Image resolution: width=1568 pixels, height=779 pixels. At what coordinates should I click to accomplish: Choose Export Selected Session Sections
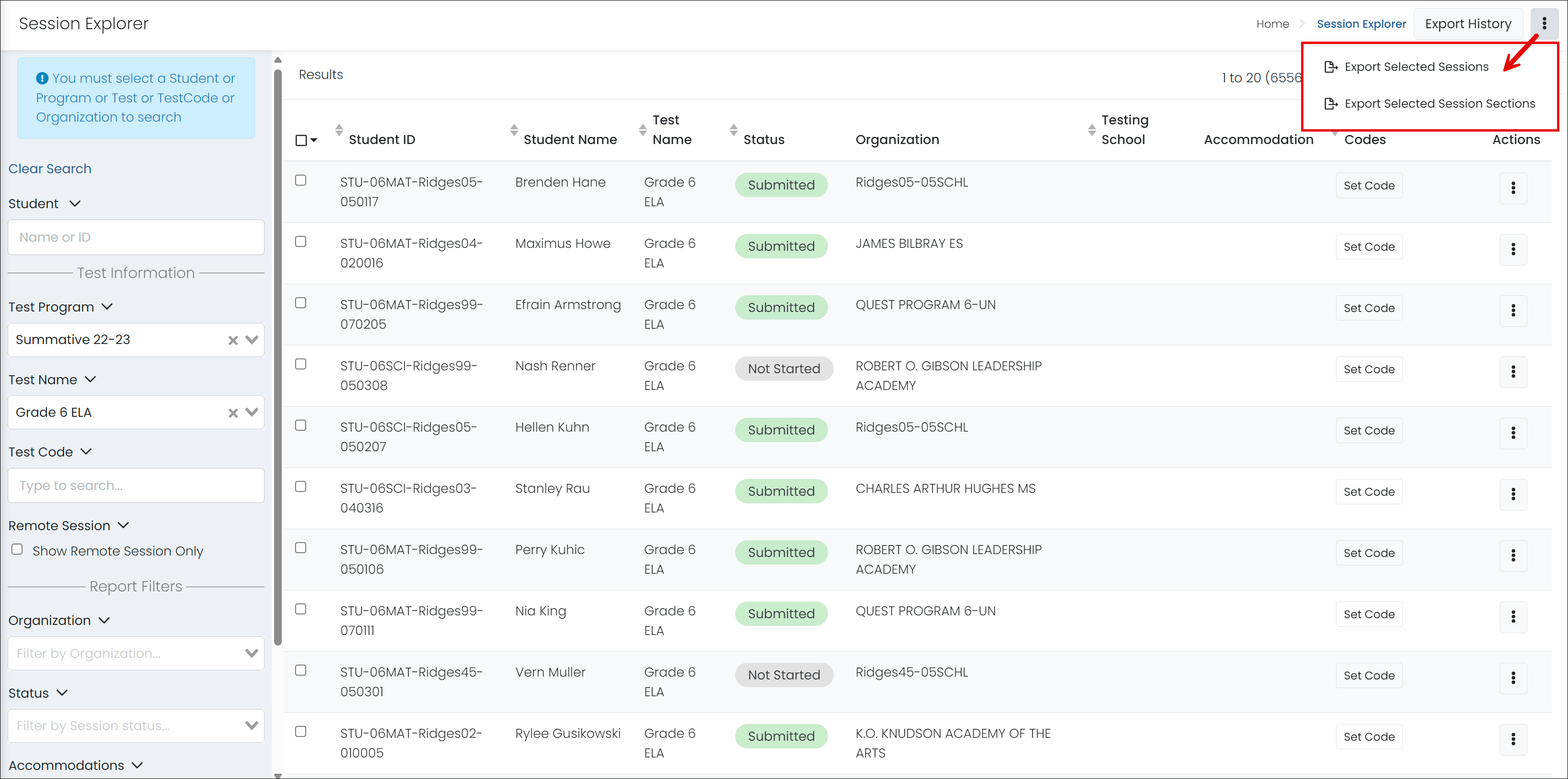tap(1430, 104)
